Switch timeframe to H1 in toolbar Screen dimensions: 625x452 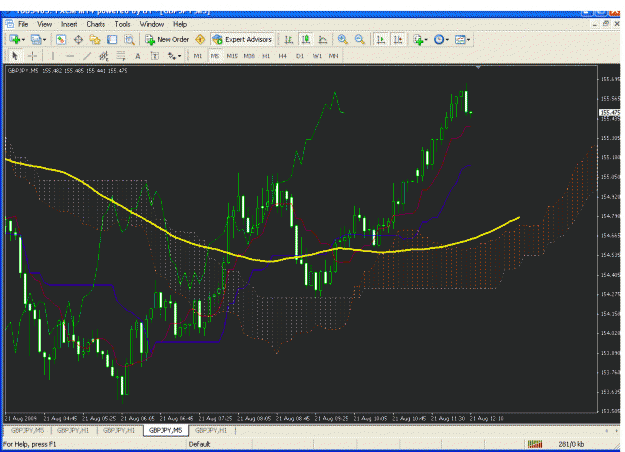click(x=266, y=56)
